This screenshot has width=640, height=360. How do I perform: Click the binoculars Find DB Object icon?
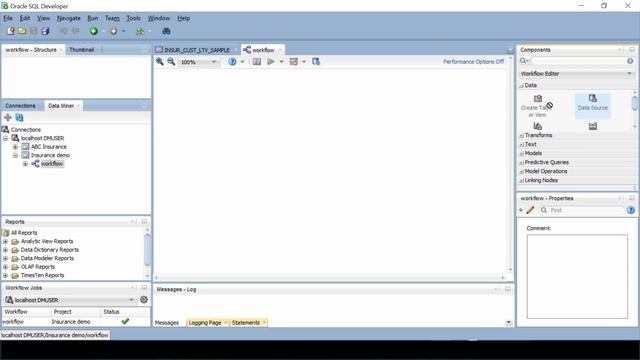(x=166, y=31)
